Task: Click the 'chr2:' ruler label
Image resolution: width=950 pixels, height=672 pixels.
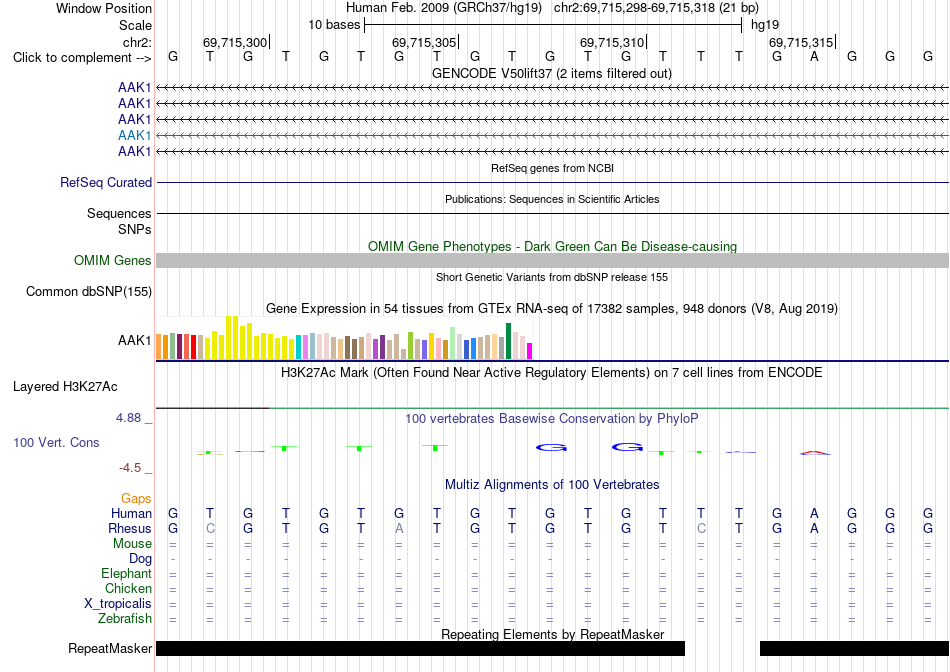Action: tap(137, 42)
